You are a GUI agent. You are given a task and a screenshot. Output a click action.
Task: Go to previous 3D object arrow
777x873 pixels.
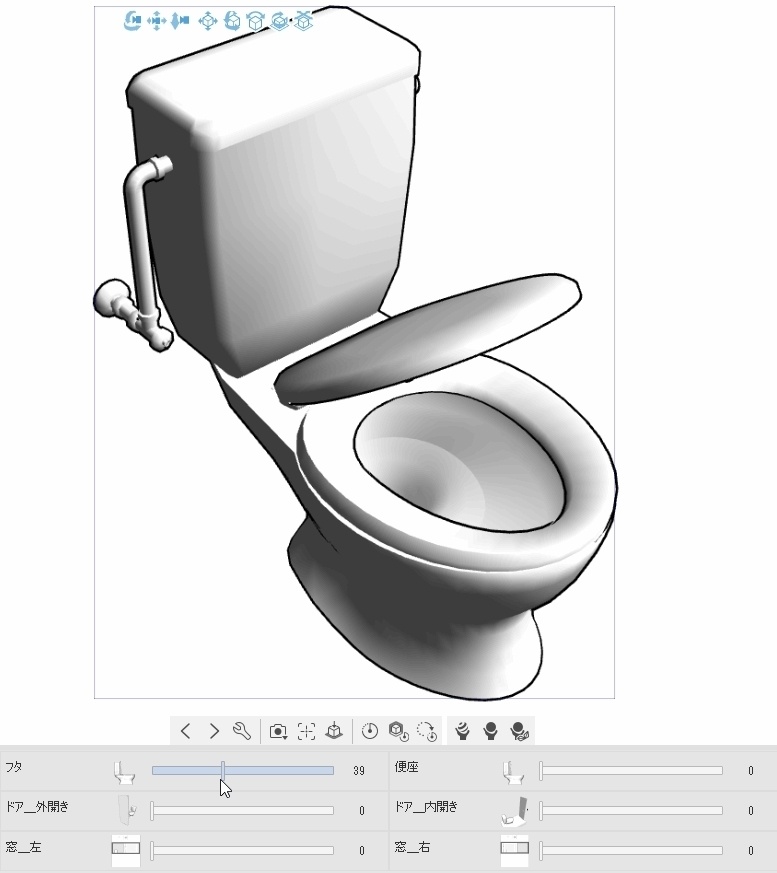click(186, 731)
